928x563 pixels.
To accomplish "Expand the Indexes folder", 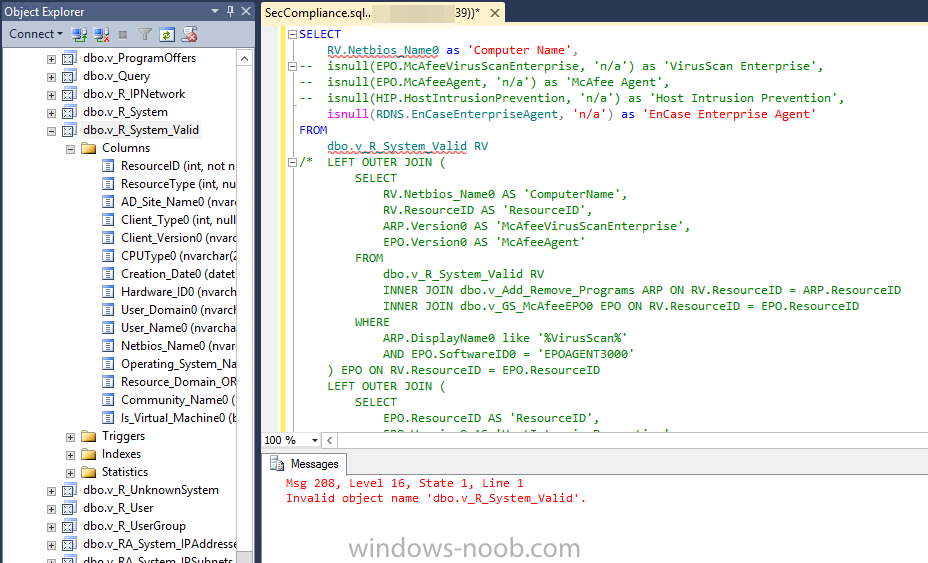I will (x=70, y=455).
